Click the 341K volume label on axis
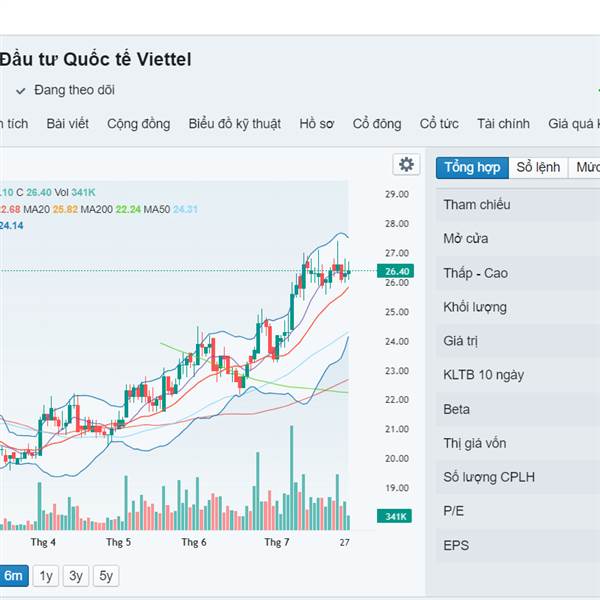This screenshot has height=600, width=600. [395, 516]
